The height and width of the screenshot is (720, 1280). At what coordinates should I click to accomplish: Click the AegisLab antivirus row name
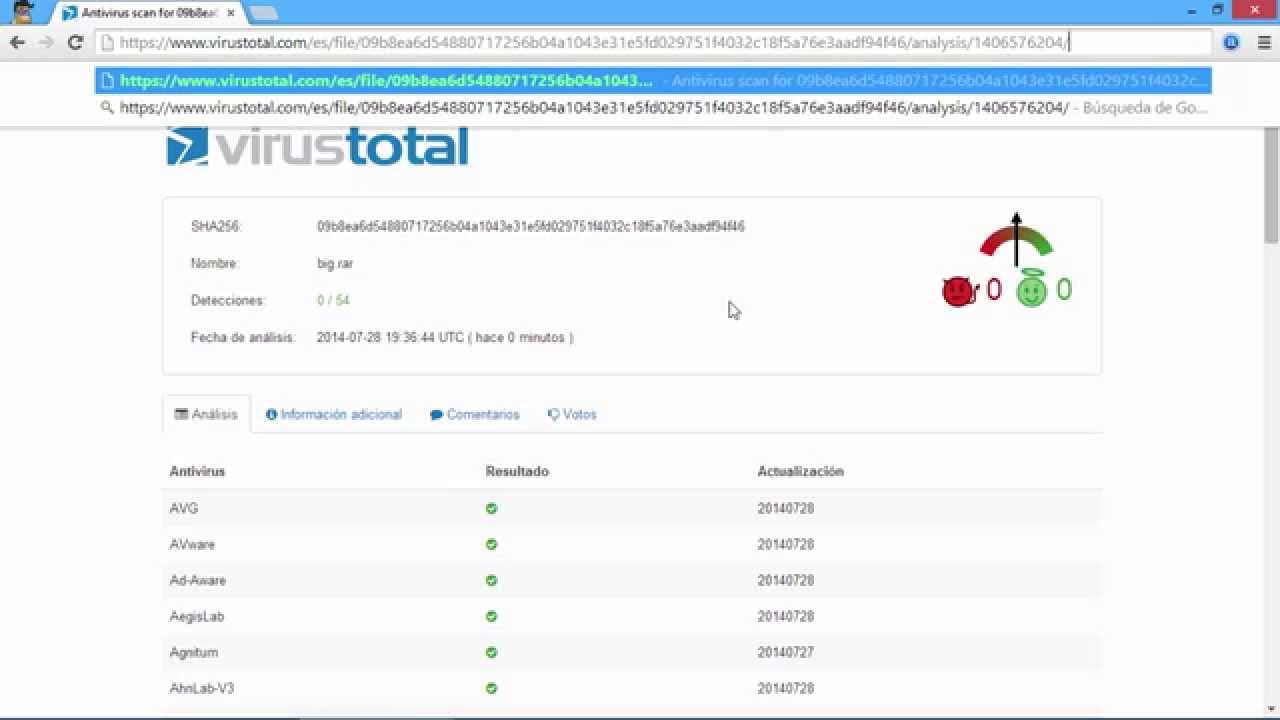(196, 616)
